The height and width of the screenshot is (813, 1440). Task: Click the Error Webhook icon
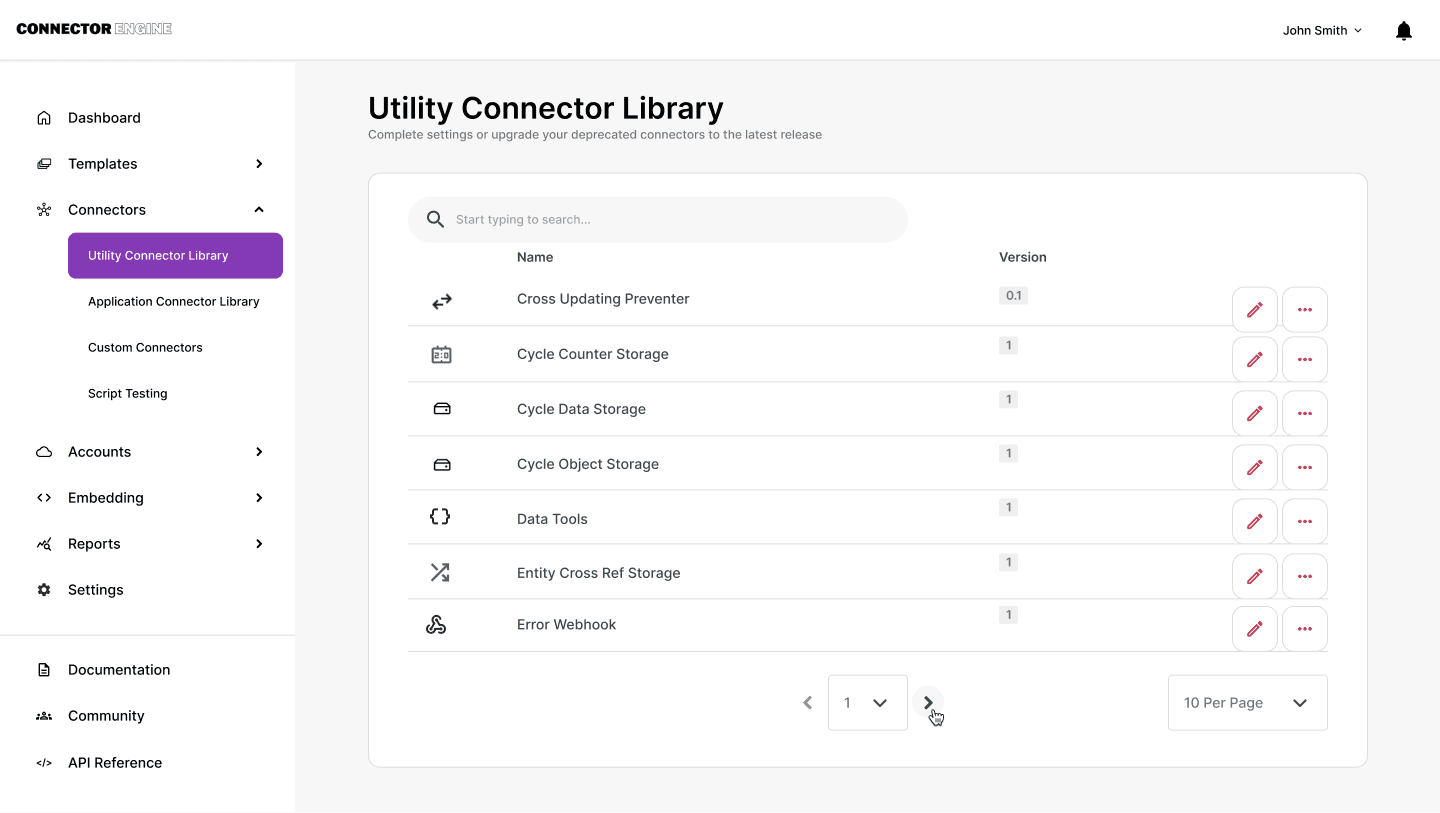click(437, 624)
